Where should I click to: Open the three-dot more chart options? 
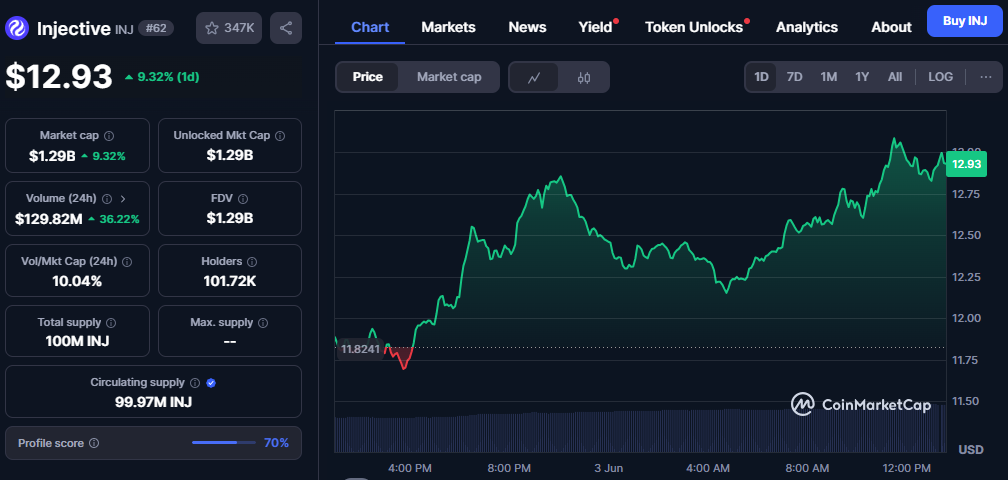point(986,77)
